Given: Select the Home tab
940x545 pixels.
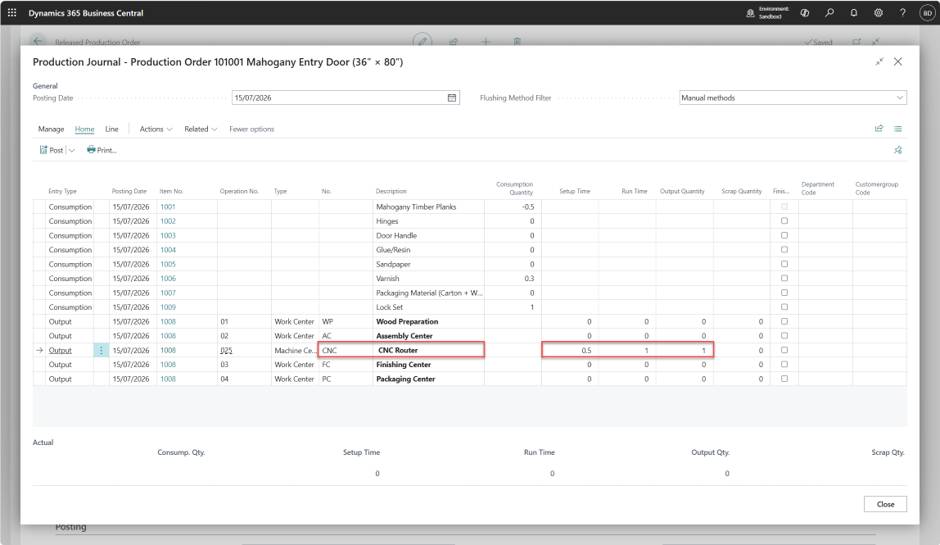Looking at the screenshot, I should coord(85,129).
